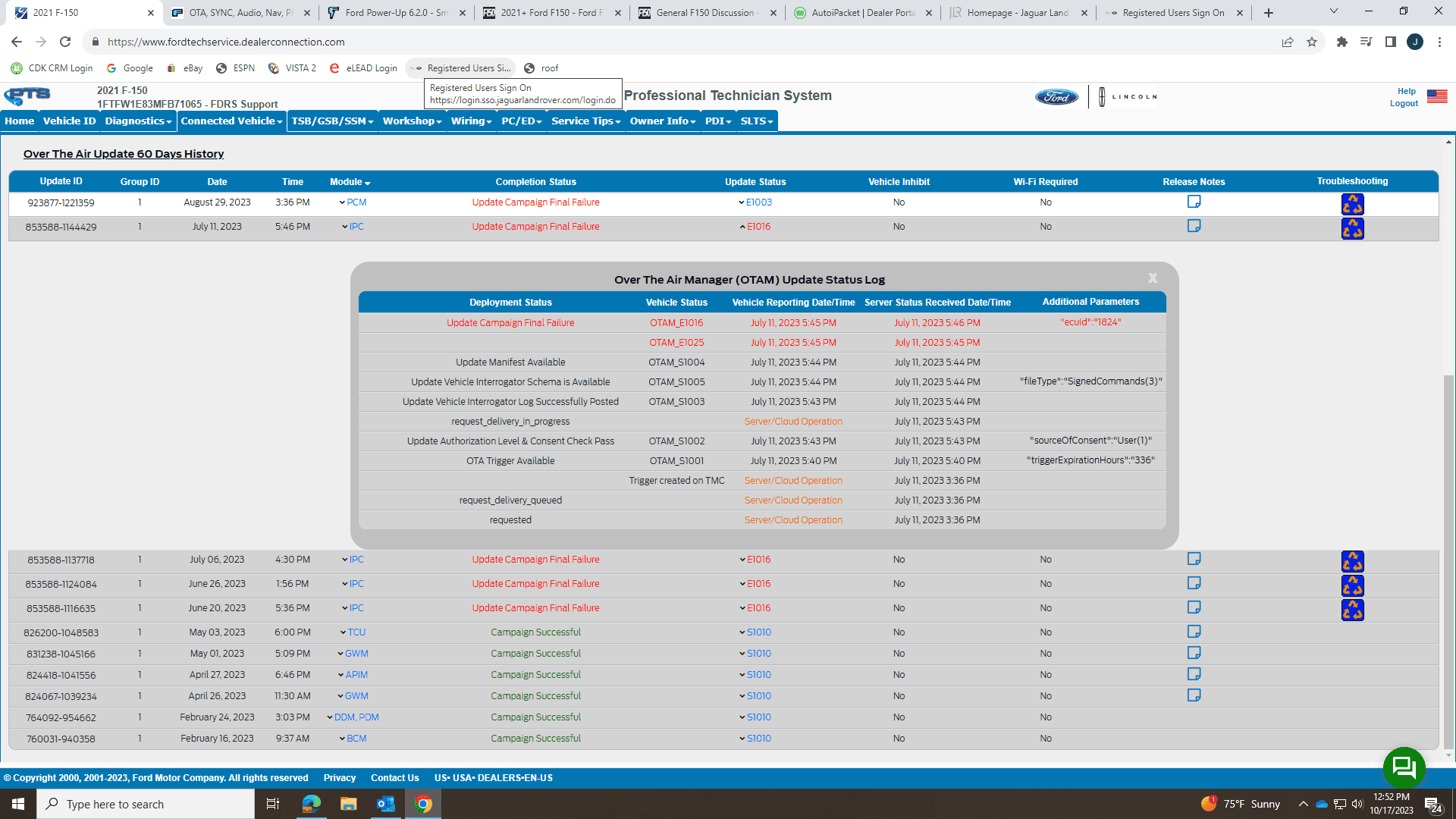1456x819 pixels.
Task: Collapse the E1016 status log for July 11
Action: pyautogui.click(x=755, y=227)
